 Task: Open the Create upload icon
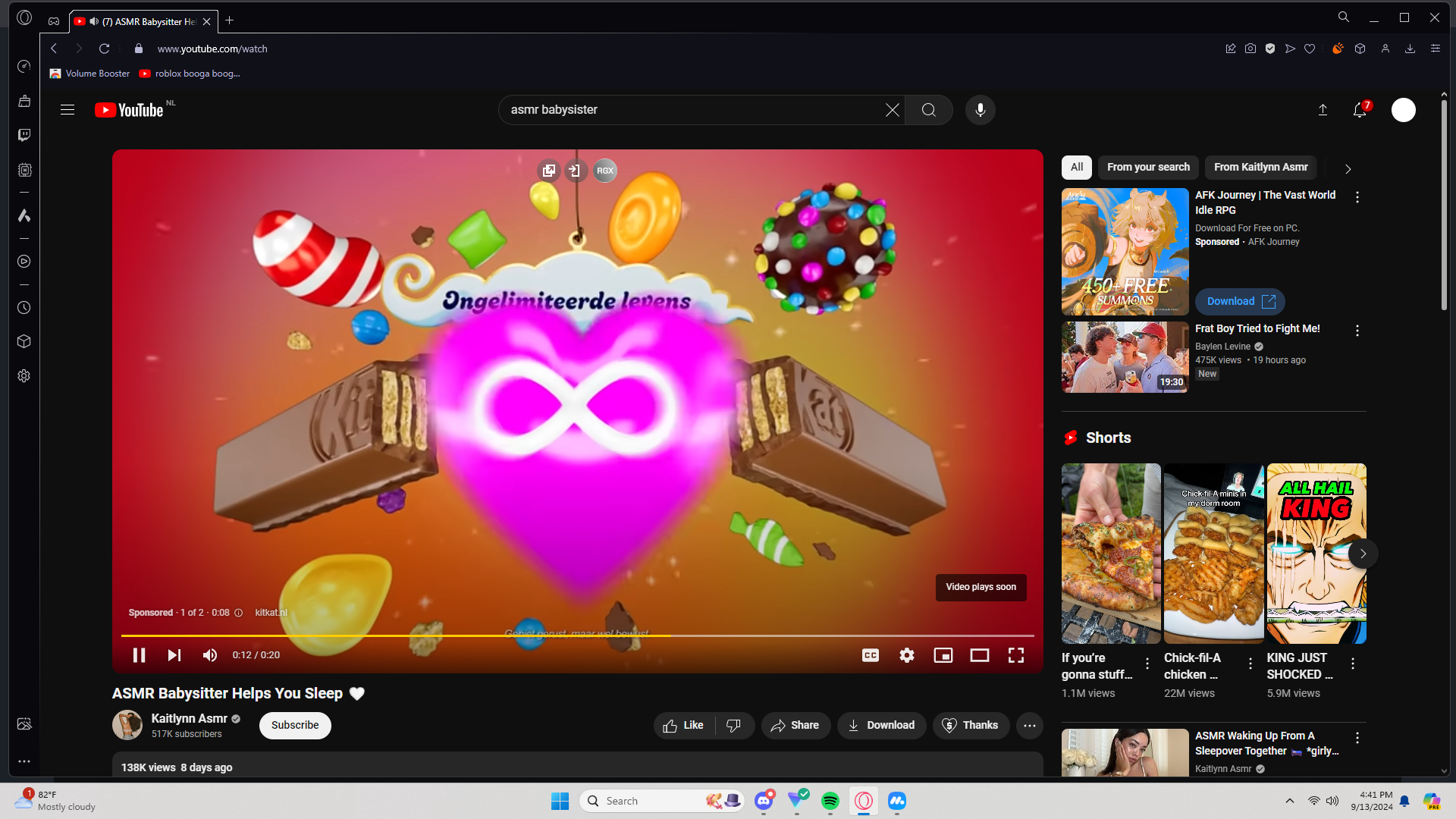(1323, 110)
